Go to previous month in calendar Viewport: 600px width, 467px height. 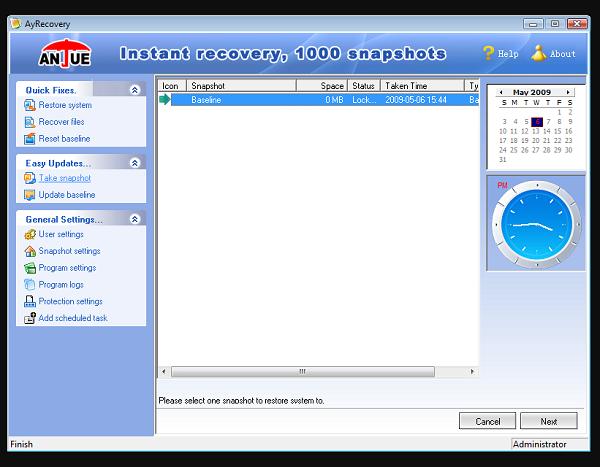click(501, 92)
